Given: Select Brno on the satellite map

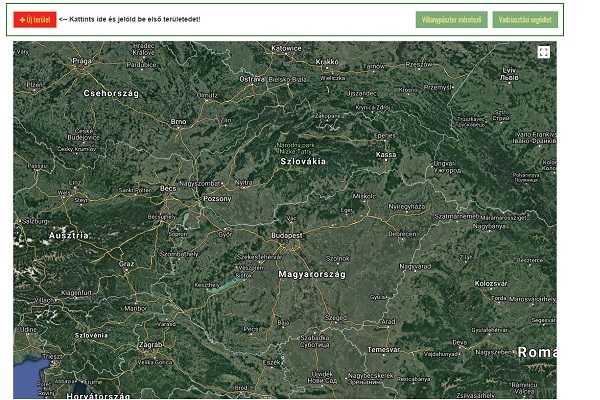Looking at the screenshot, I should 178,122.
